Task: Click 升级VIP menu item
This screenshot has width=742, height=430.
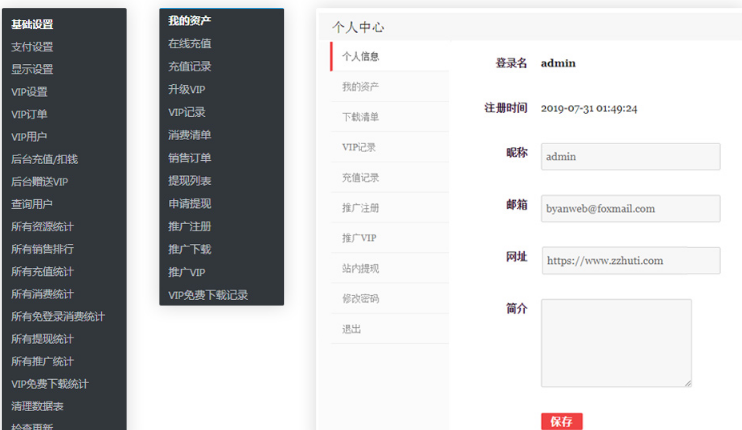Action: click(x=187, y=90)
